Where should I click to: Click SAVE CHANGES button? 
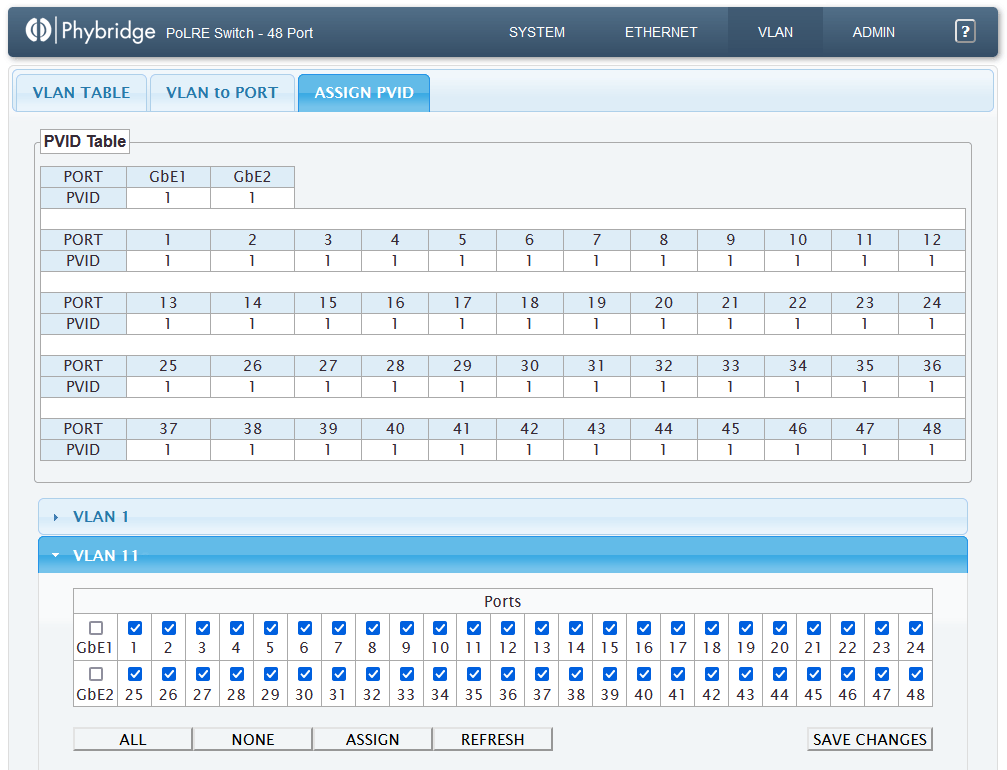pos(870,739)
